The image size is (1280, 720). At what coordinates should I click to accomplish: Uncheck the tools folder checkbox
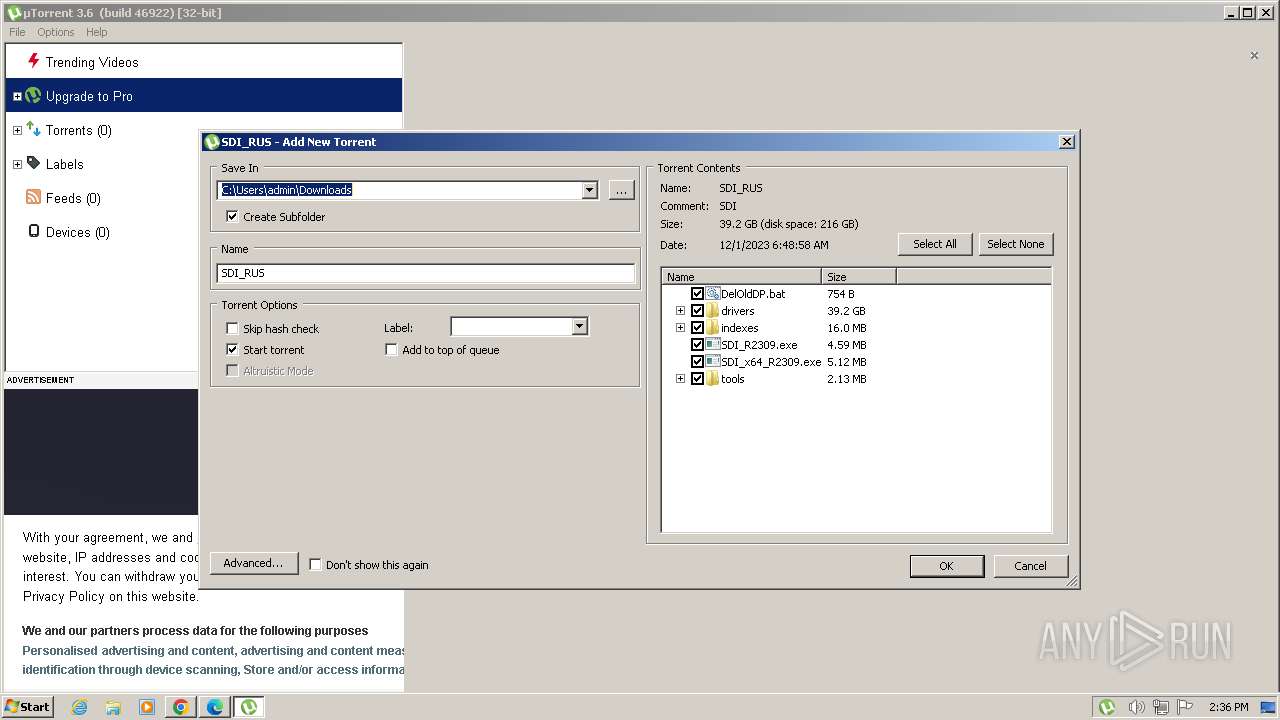coord(697,379)
